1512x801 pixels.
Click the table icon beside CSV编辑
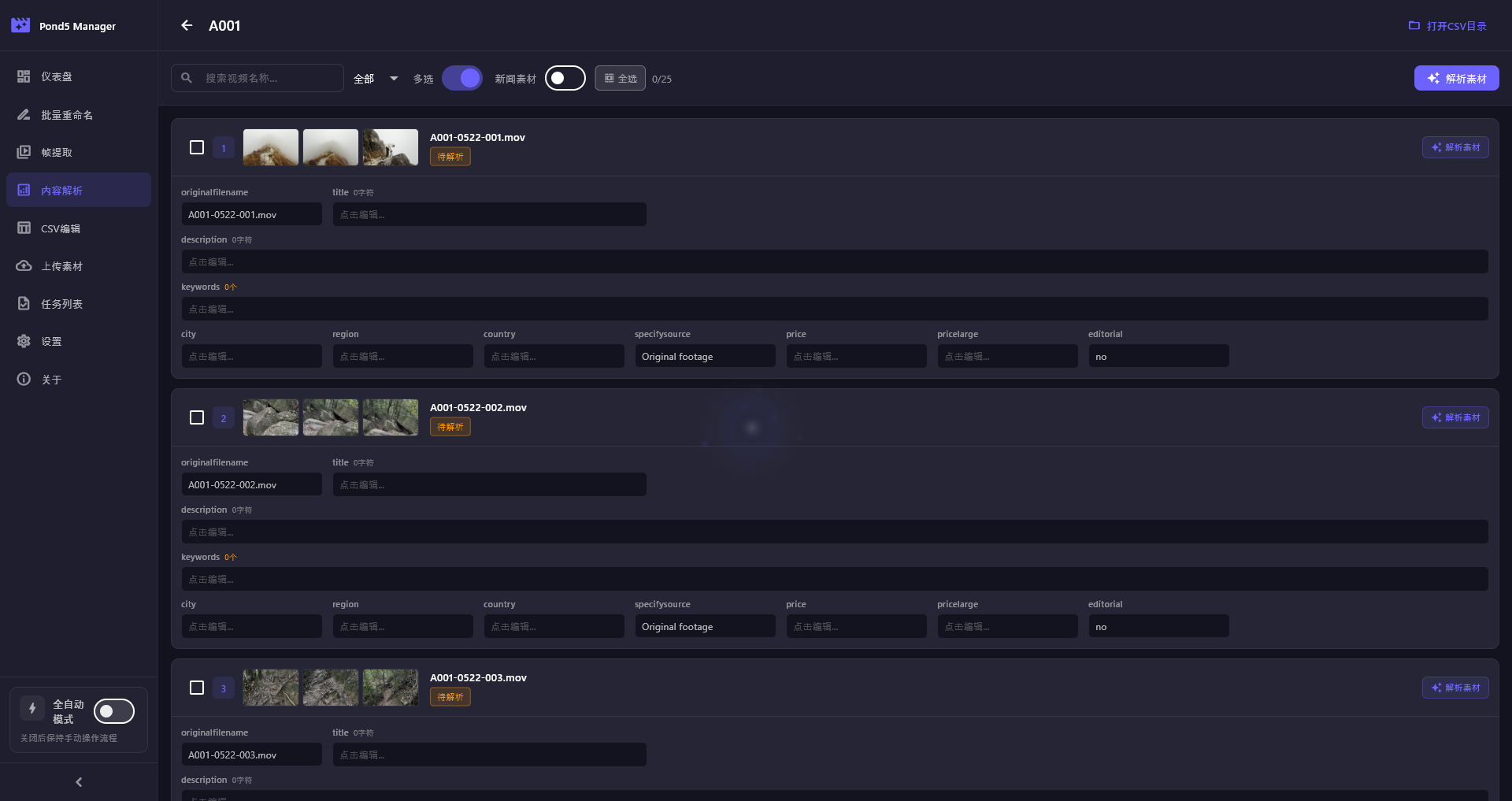24,228
